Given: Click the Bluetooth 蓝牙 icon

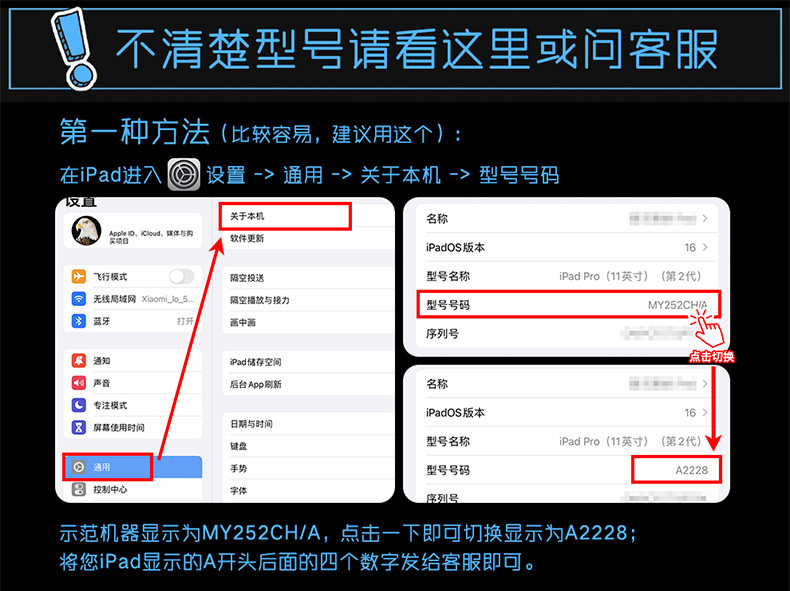Looking at the screenshot, I should coord(79,321).
